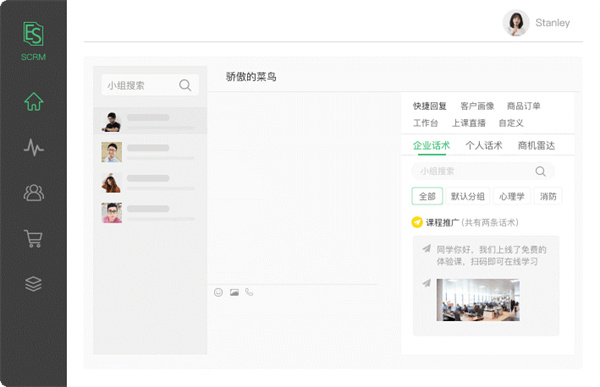
Task: Open the shopping cart icon in sidebar
Action: 33,238
